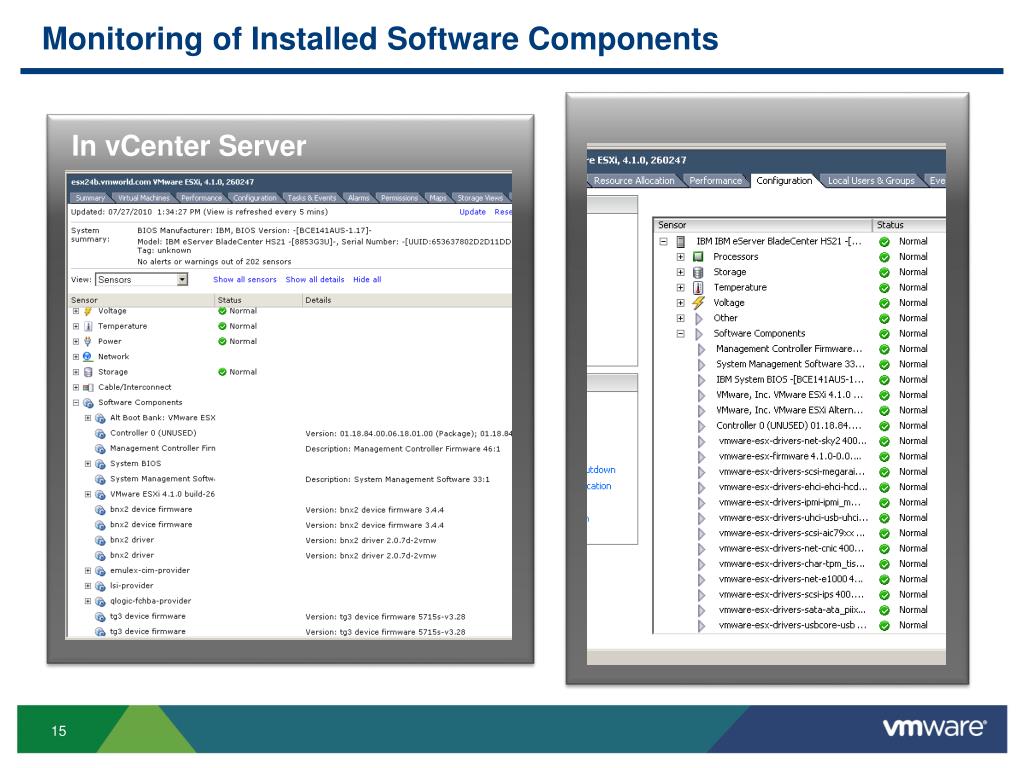The image size is (1024, 768).
Task: Click the Cable/Interconnect sensor icon
Action: pyautogui.click(x=88, y=387)
